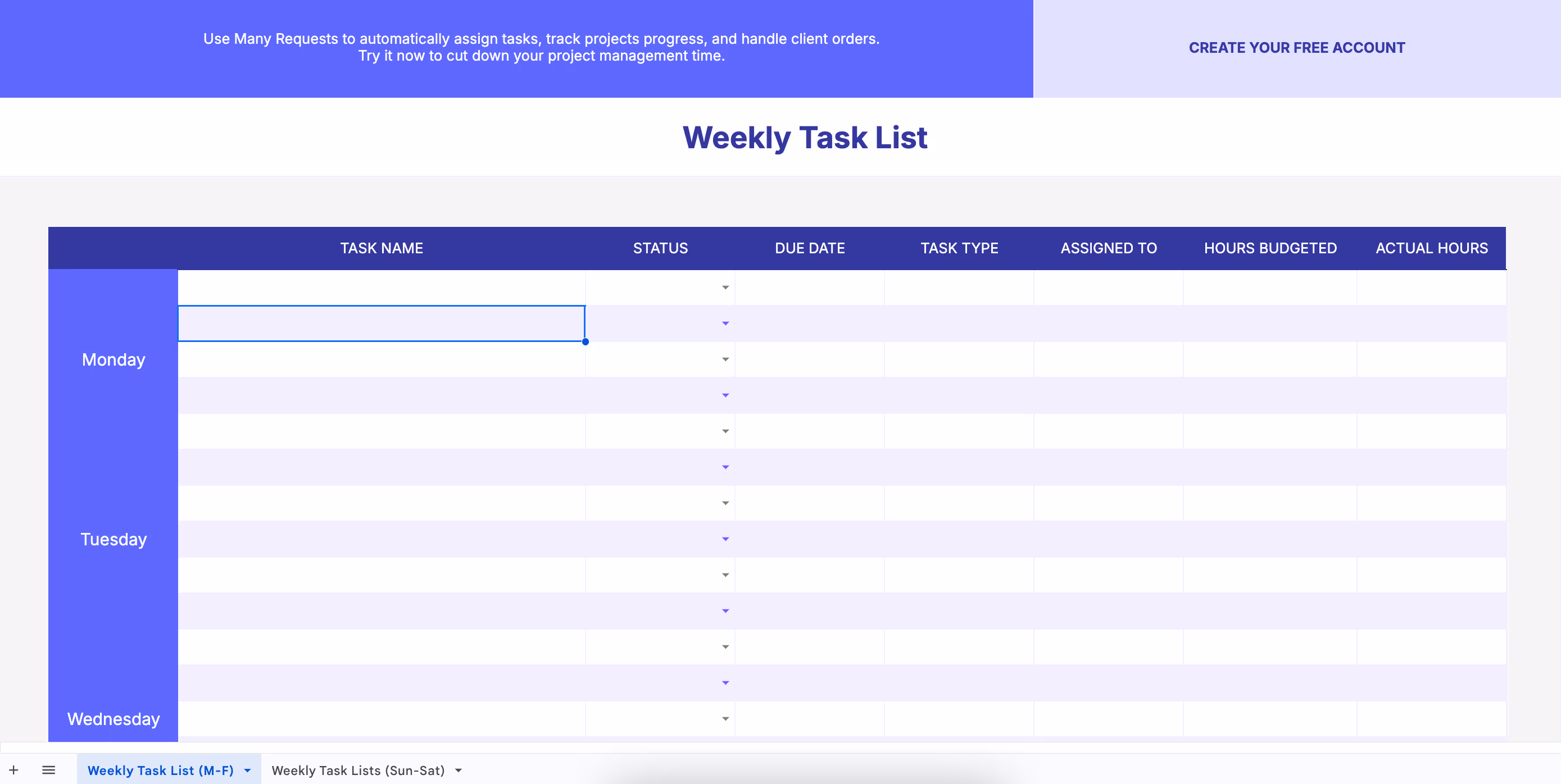
Task: Select the Tuesday day label cell
Action: (x=114, y=539)
